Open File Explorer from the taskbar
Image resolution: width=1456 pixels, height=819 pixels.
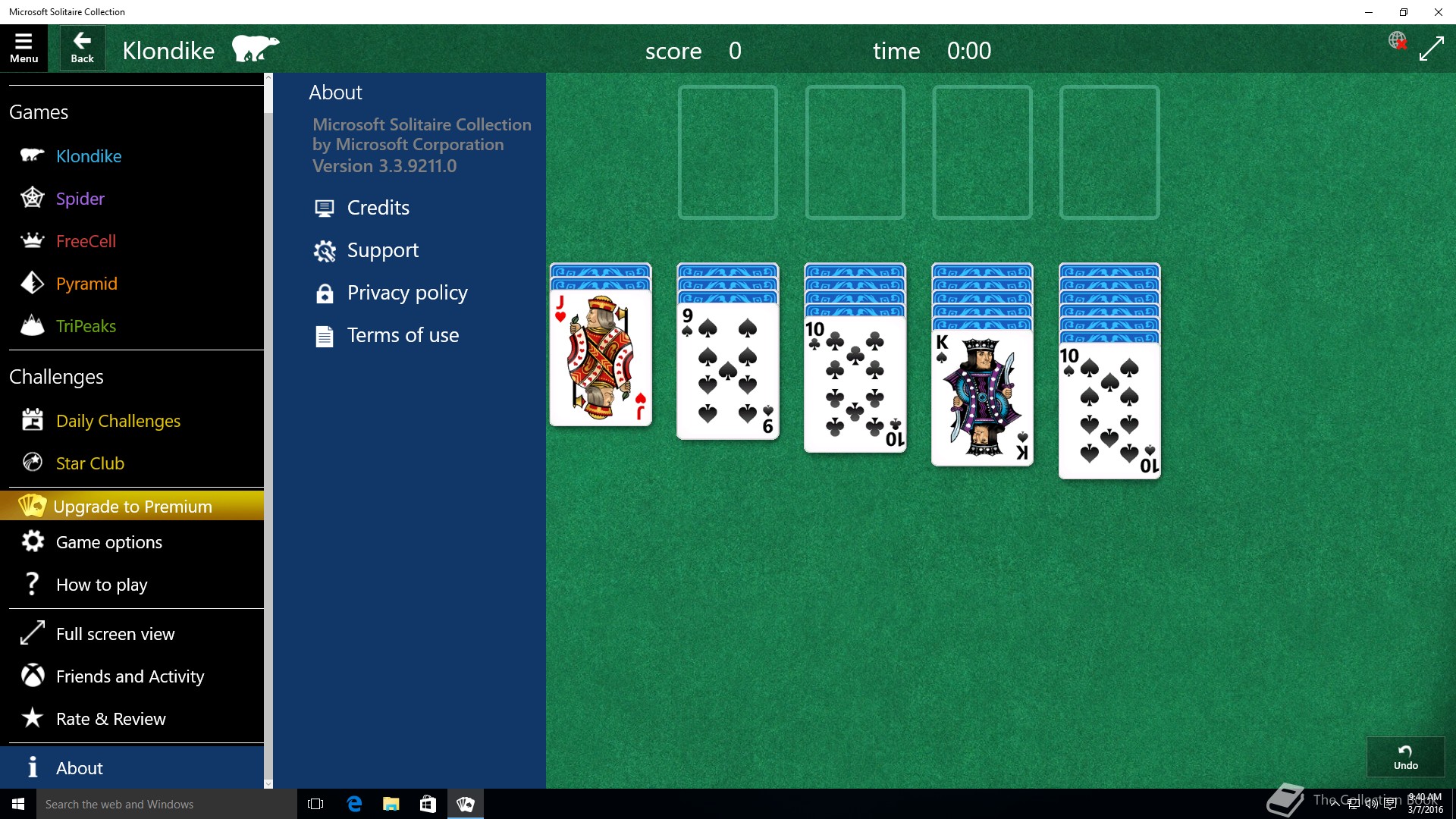391,804
